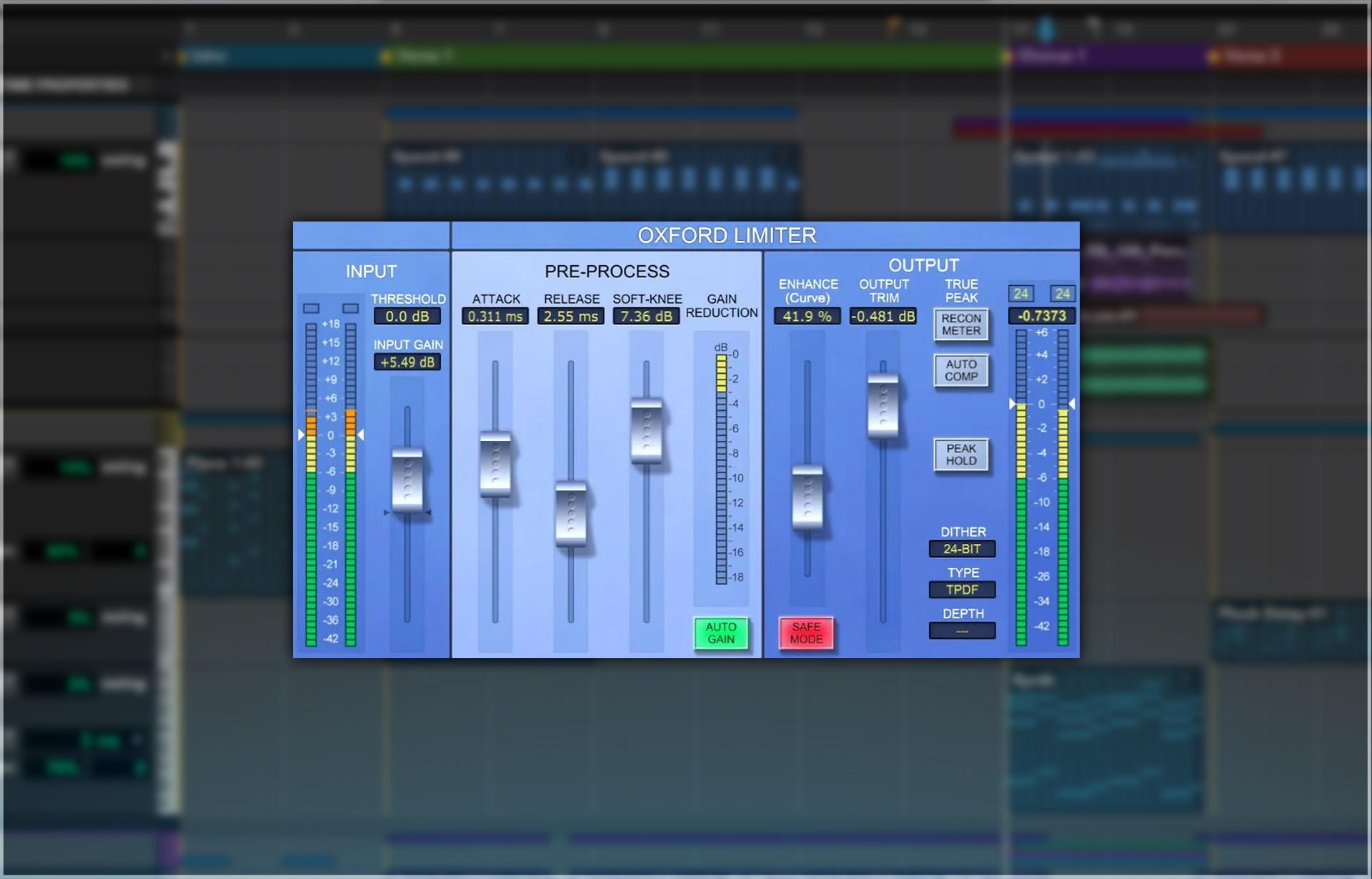Click the OUTPUT section heading

923,265
